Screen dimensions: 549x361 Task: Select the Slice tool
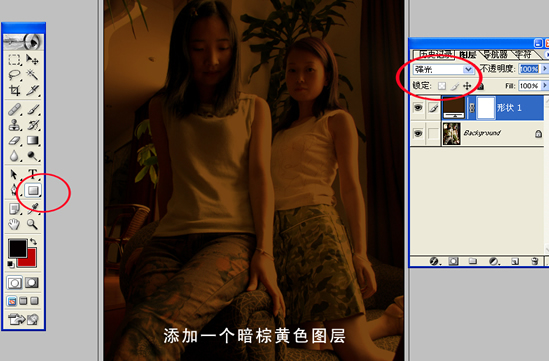point(33,90)
